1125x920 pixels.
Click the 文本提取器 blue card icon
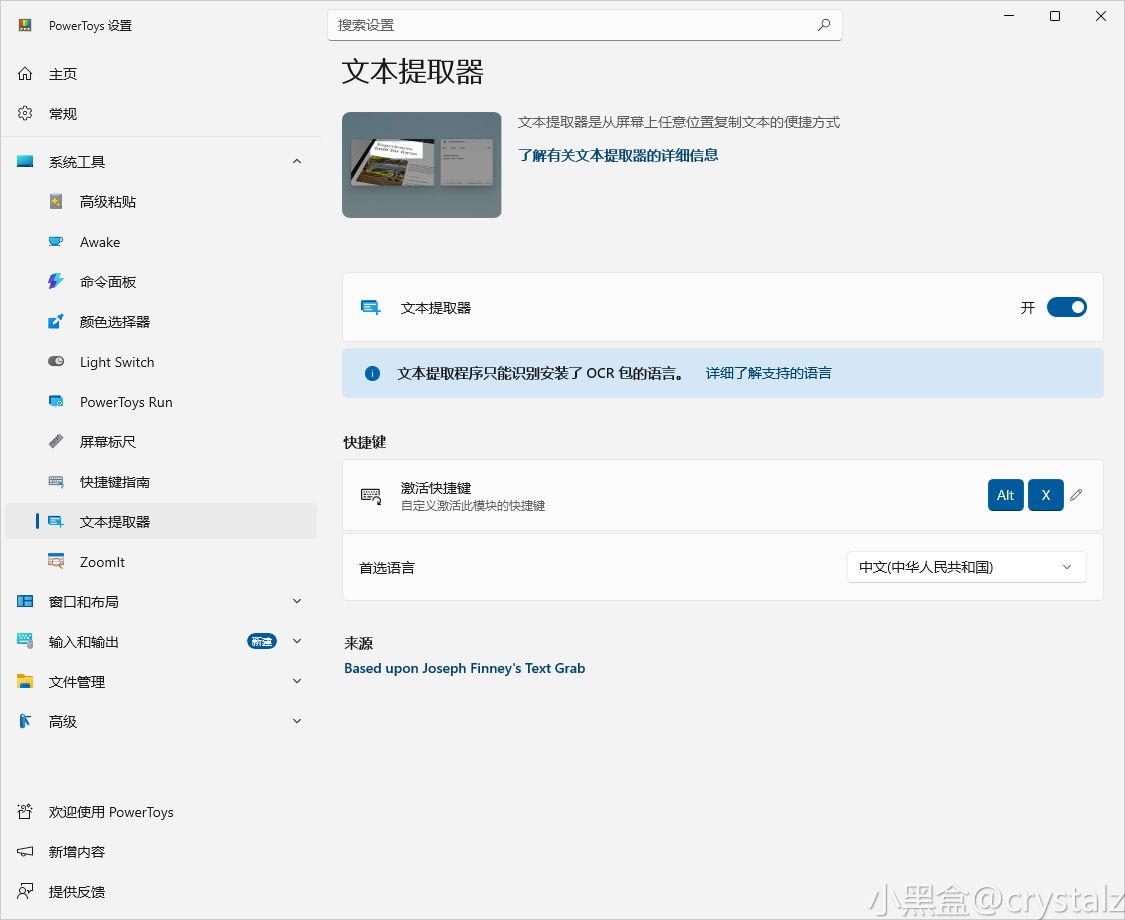point(370,308)
